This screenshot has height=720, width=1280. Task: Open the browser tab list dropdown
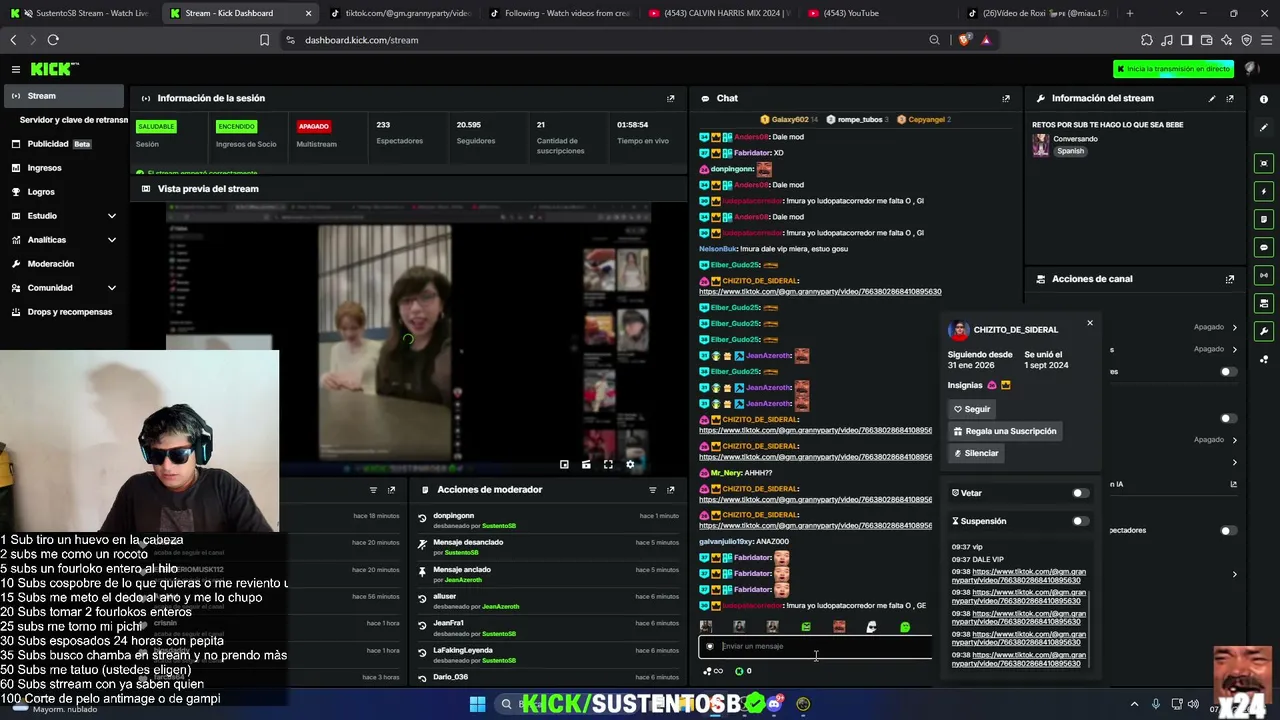tap(1179, 13)
